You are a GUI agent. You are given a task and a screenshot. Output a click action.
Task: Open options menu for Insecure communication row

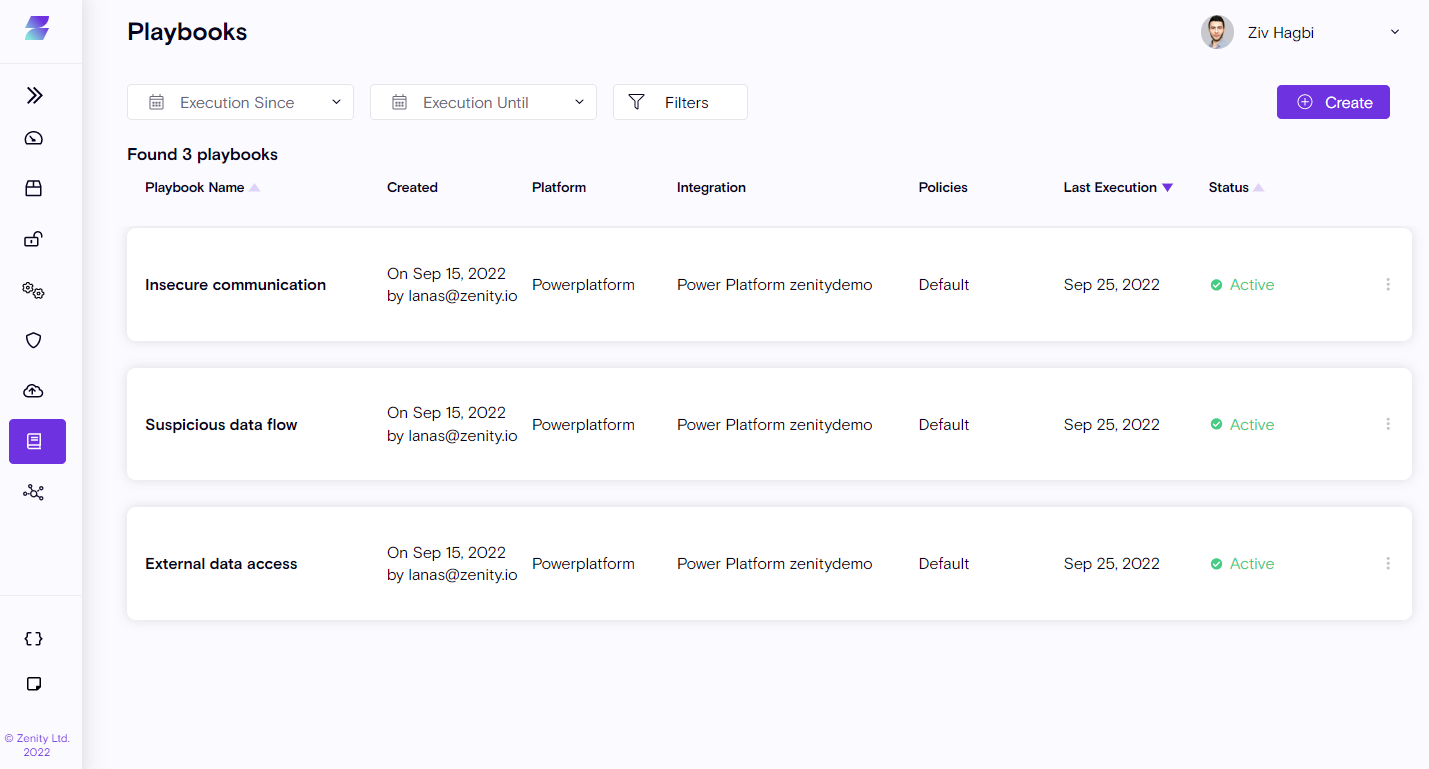pos(1388,285)
